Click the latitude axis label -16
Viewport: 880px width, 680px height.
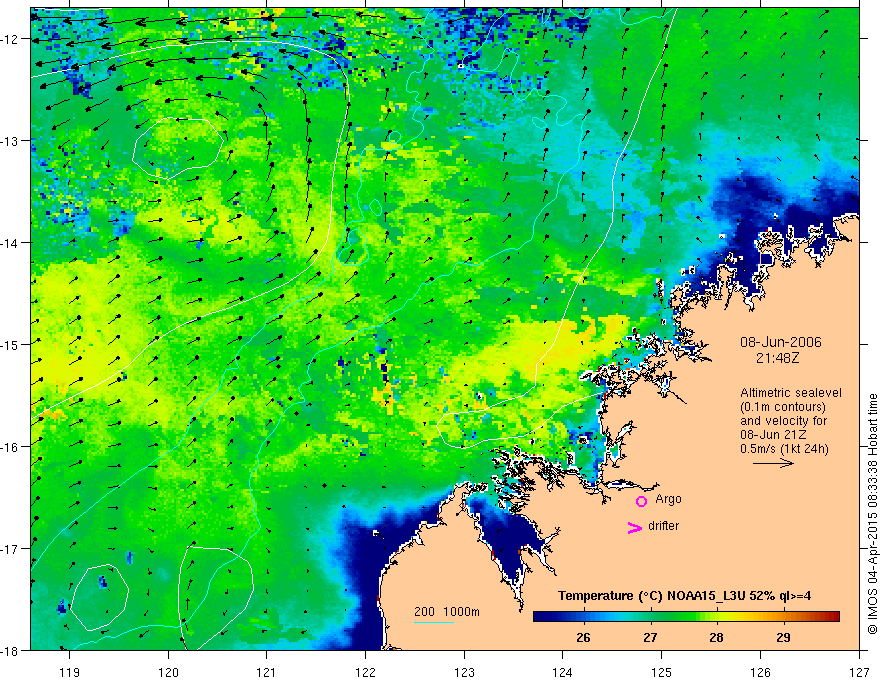[x=11, y=447]
